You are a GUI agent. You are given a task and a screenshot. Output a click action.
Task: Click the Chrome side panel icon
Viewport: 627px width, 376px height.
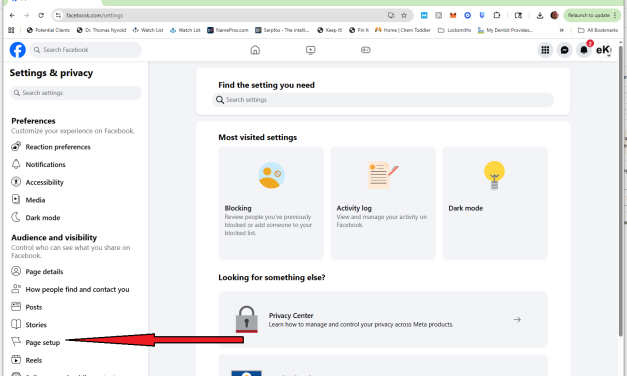tap(518, 15)
